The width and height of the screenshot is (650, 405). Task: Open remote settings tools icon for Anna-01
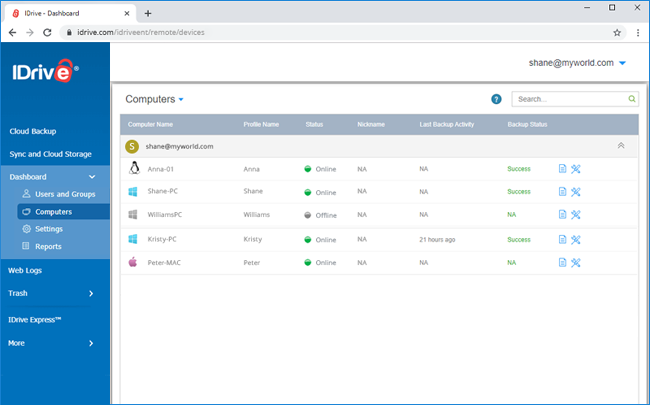tap(575, 169)
